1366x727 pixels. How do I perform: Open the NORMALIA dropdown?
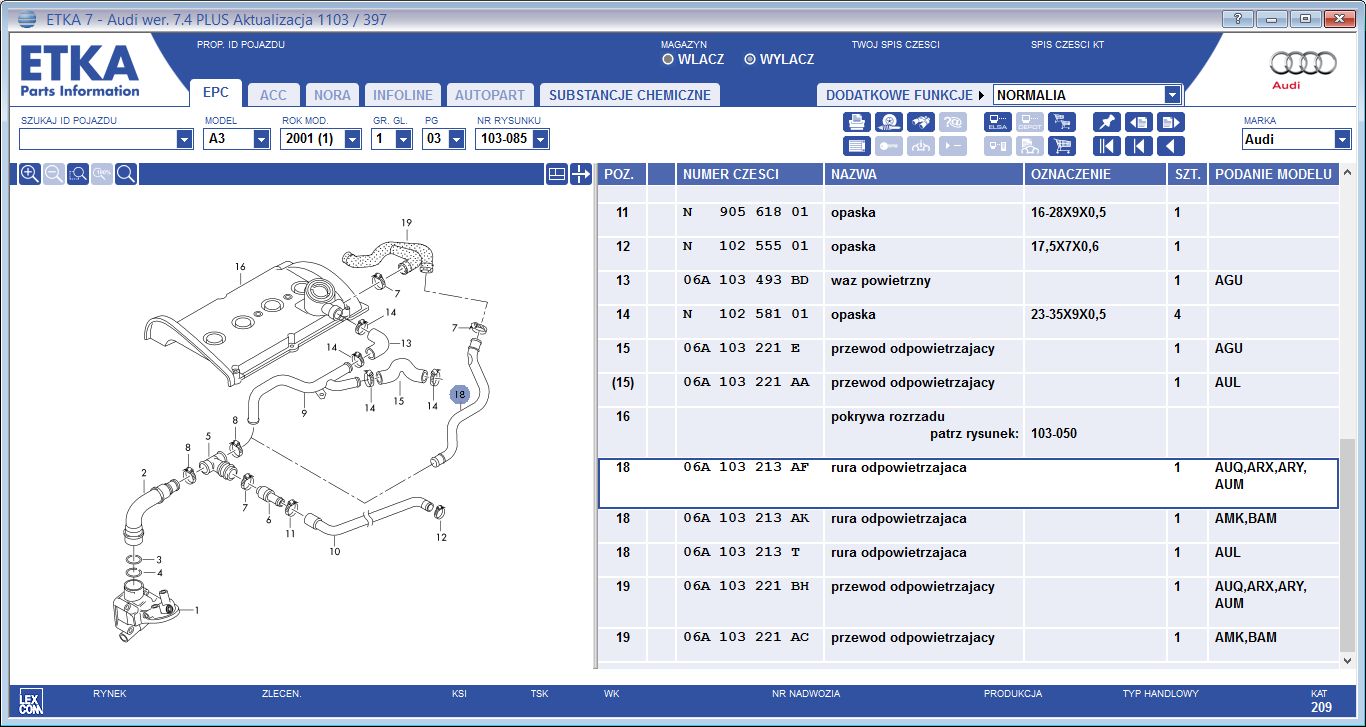[1173, 95]
